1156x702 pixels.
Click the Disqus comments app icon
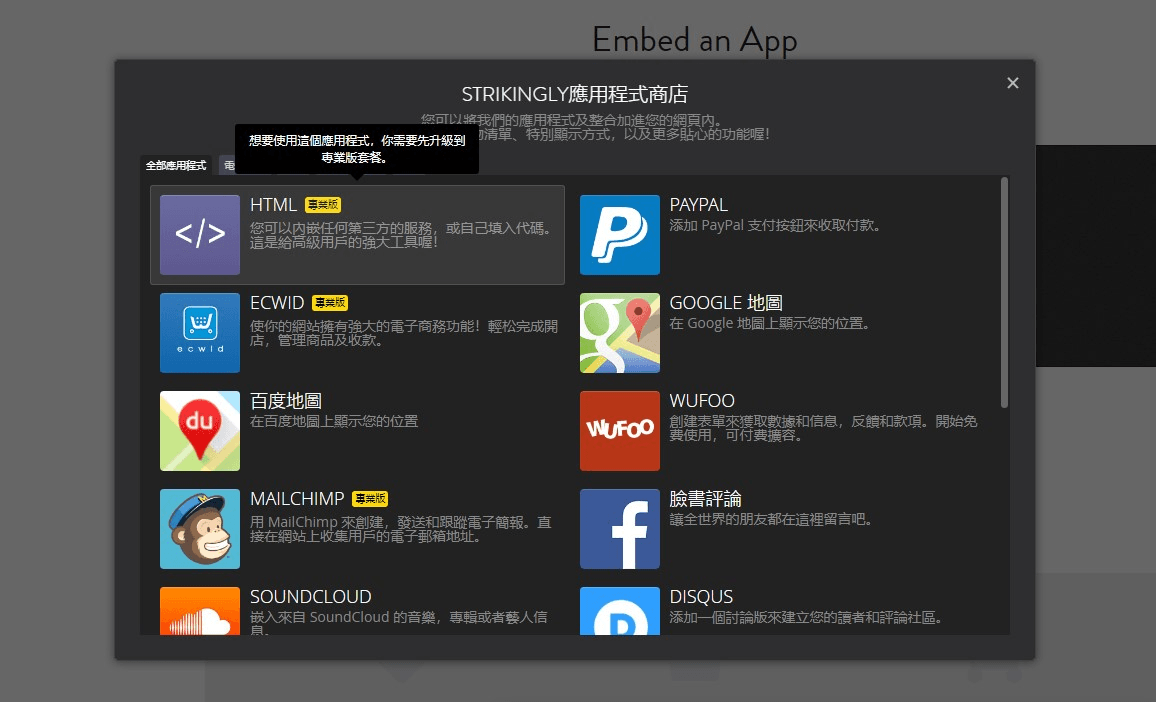pyautogui.click(x=619, y=615)
